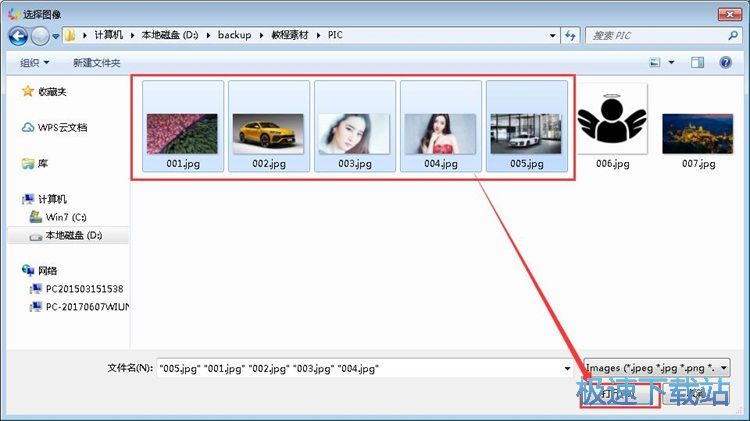This screenshot has width=750, height=421.
Task: Click the 007.jpg file name label
Action: click(699, 164)
